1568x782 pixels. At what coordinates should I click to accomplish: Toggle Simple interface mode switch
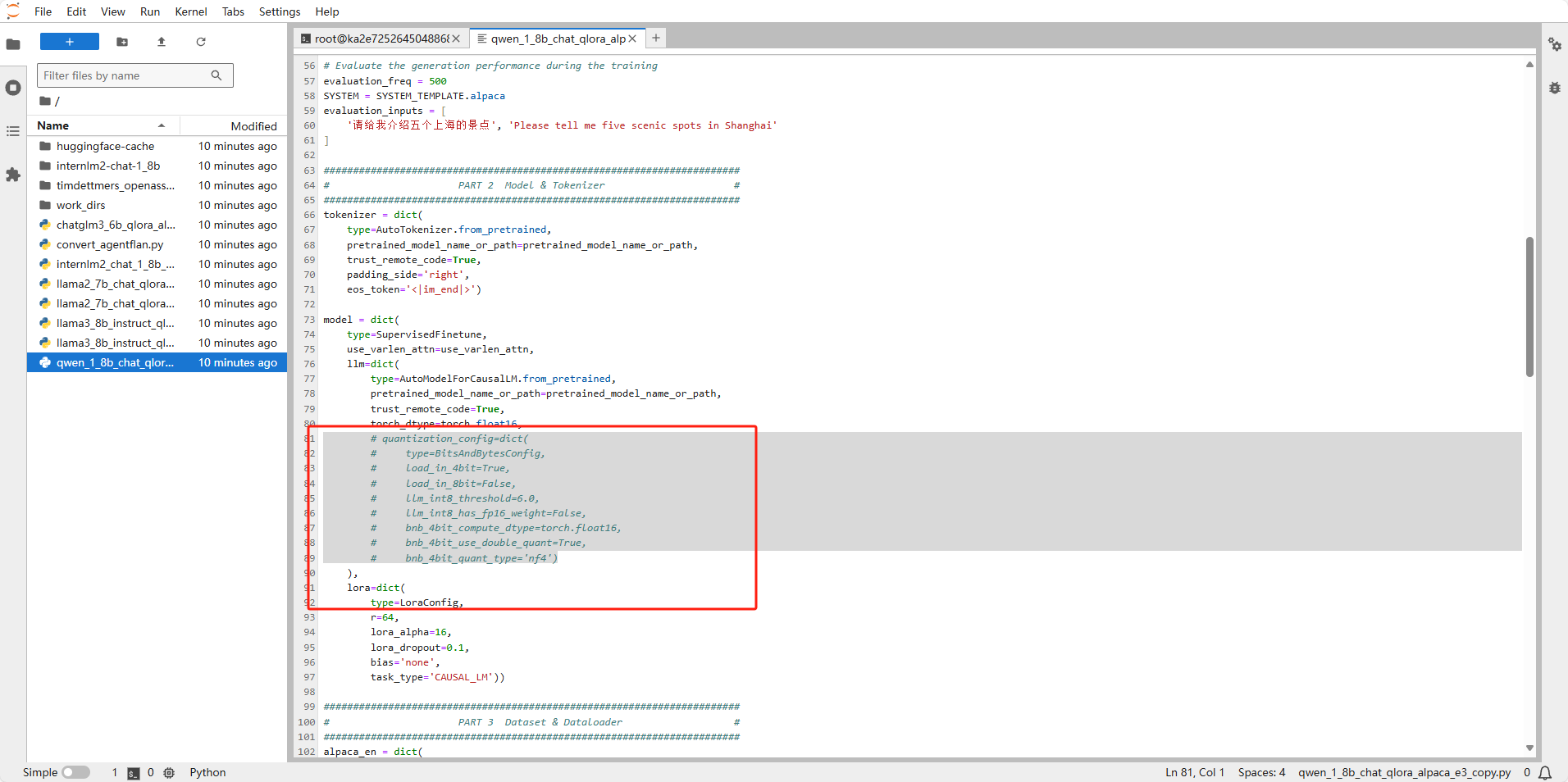point(75,772)
